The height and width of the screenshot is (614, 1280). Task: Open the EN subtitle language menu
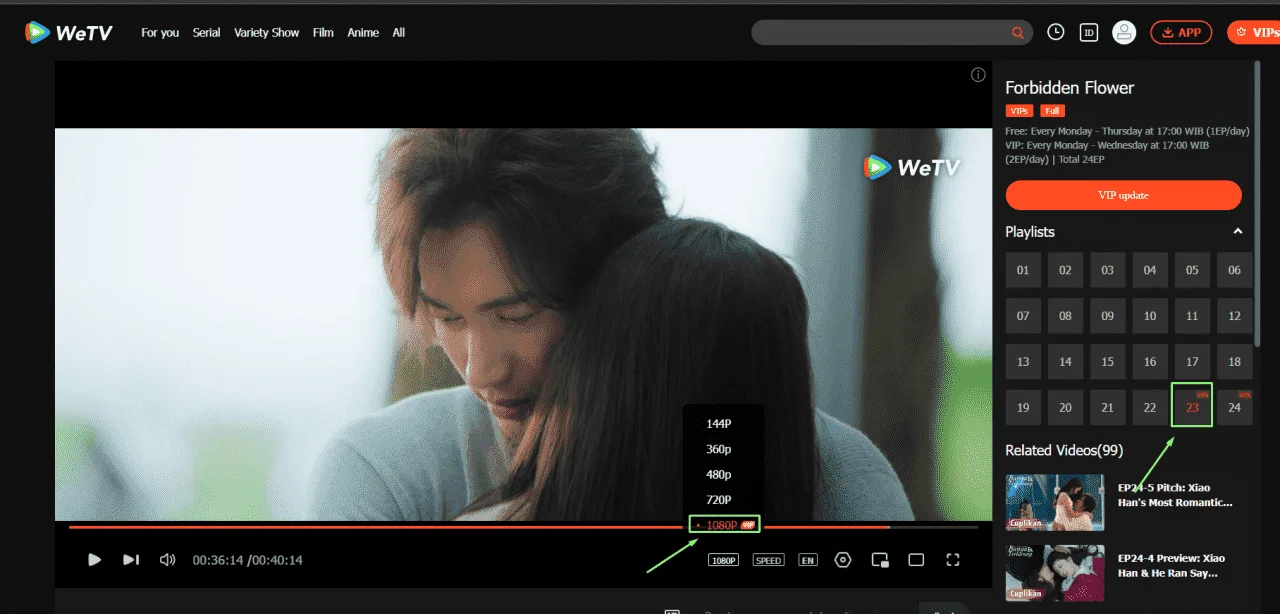click(x=807, y=560)
